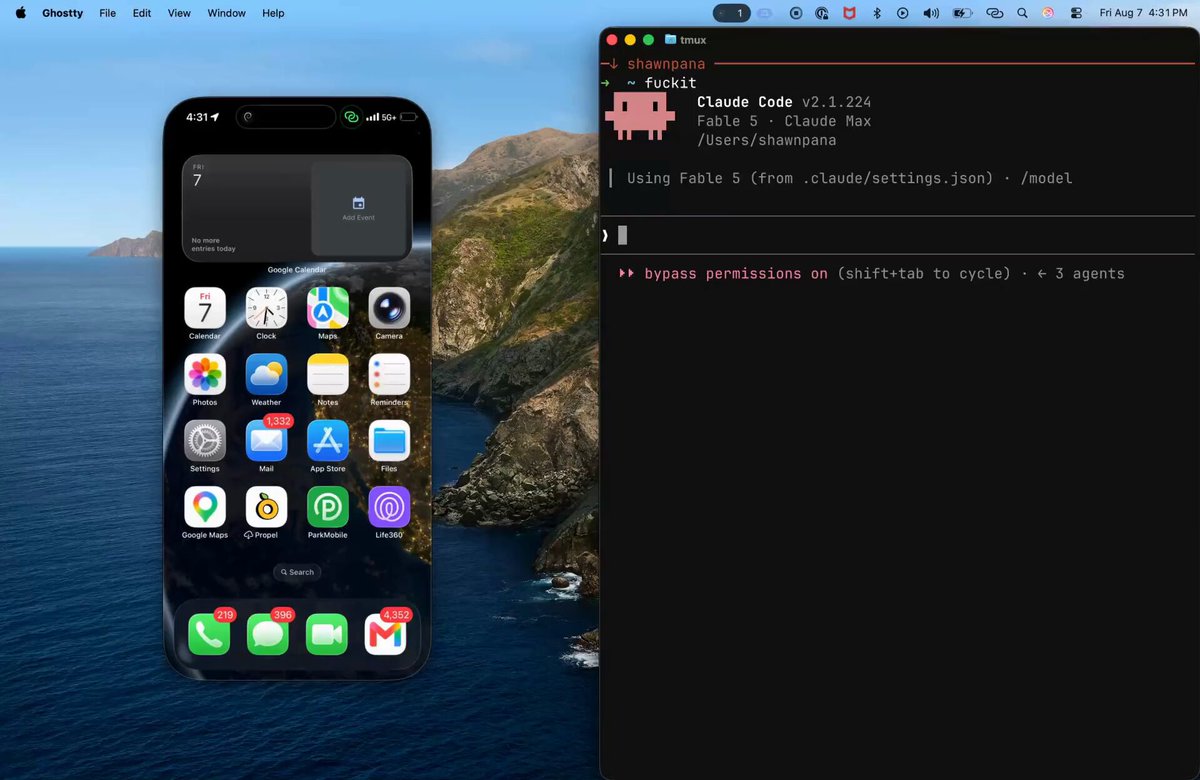Viewport: 1200px width, 780px height.
Task: Click the screen recording stop icon in menu bar
Action: [x=796, y=13]
